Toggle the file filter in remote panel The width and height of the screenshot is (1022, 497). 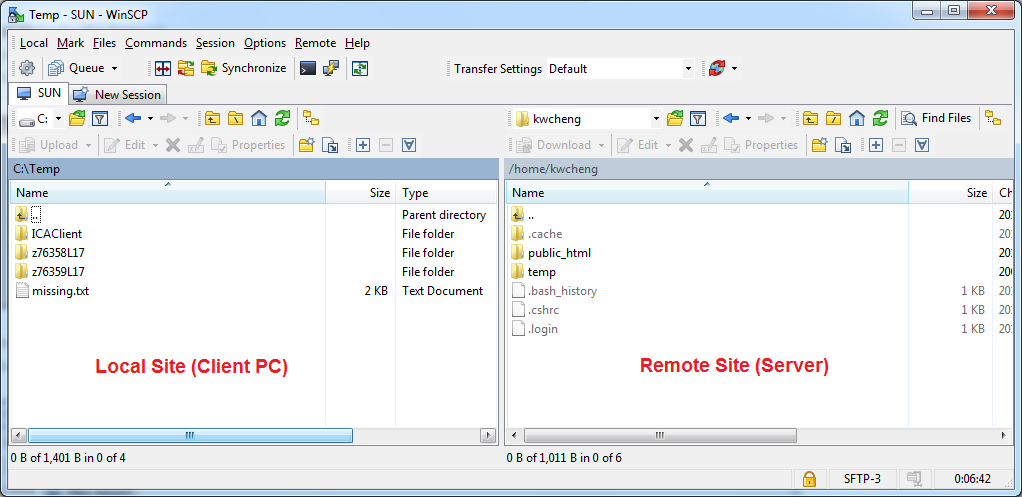(699, 118)
